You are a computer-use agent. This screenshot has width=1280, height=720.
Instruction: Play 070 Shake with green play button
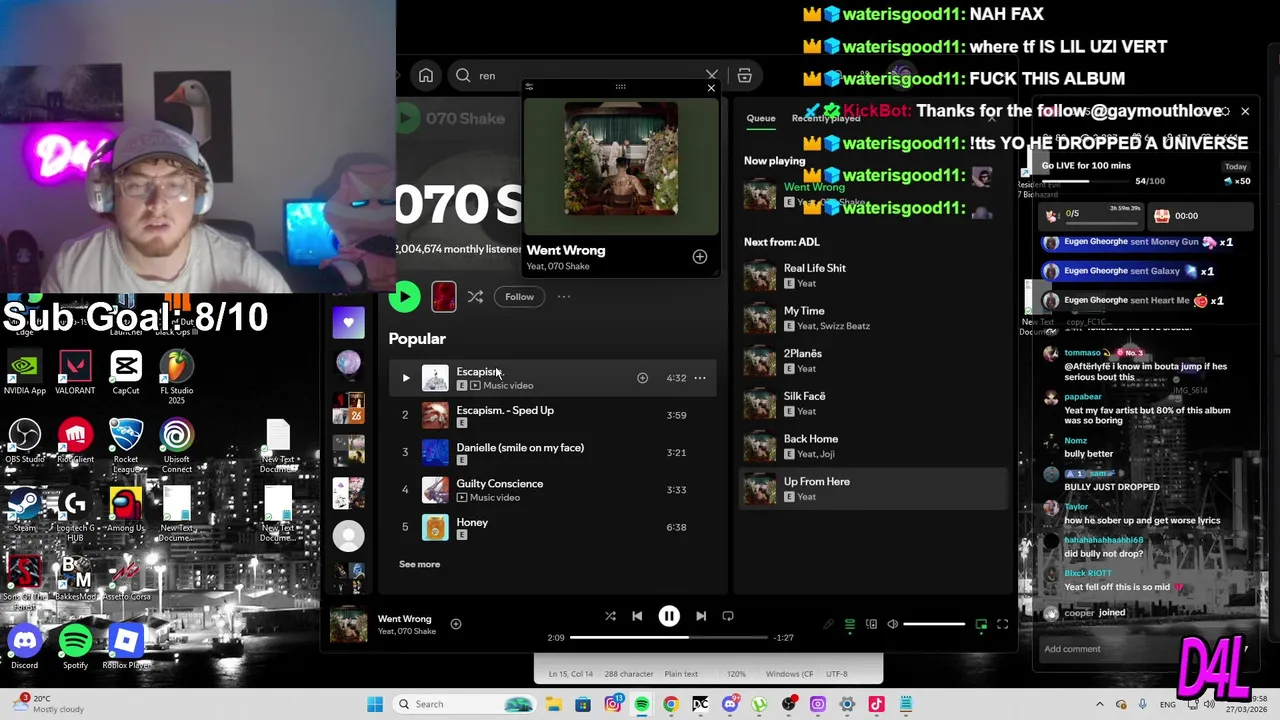click(x=404, y=296)
